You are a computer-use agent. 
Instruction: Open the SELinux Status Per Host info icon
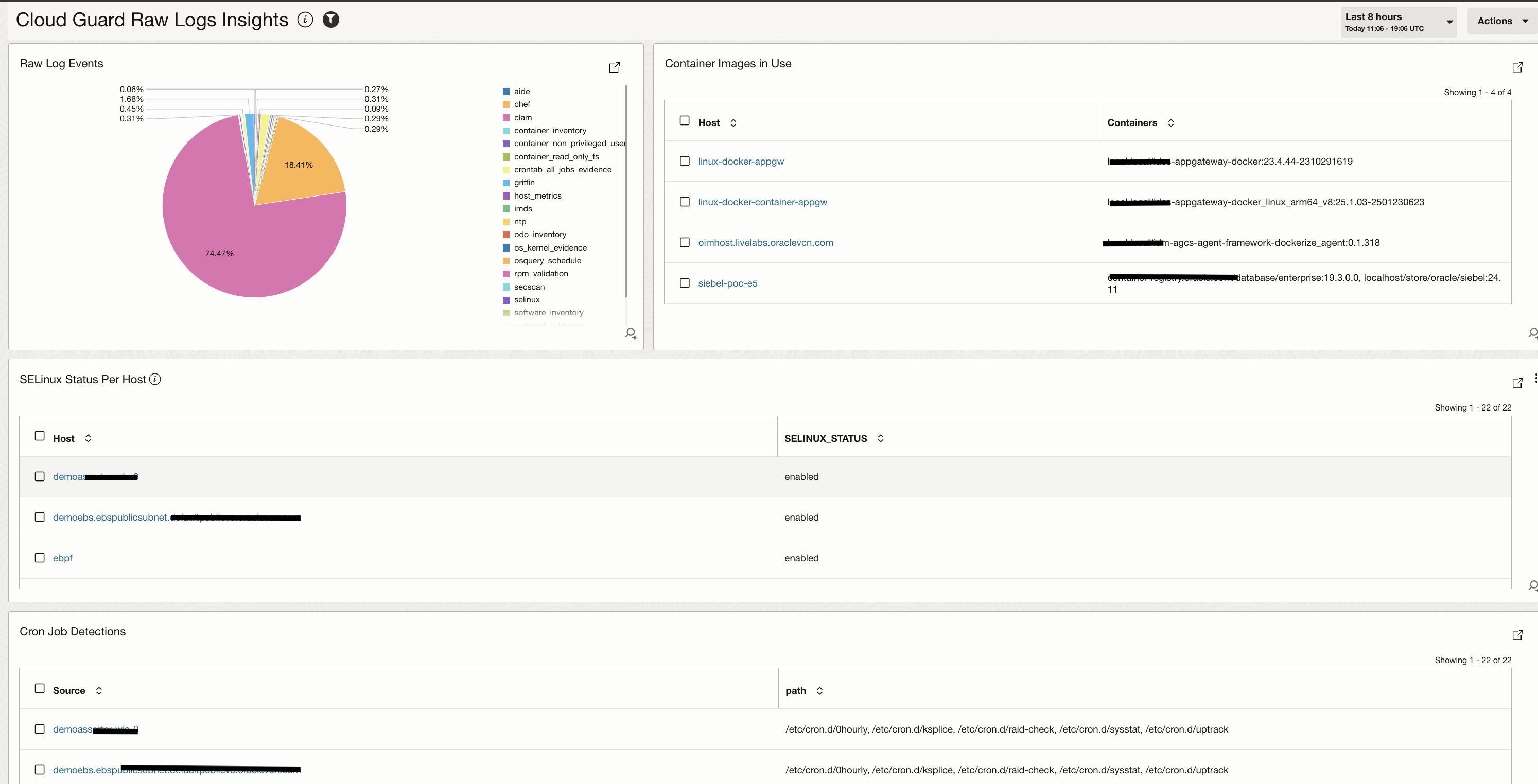pos(154,379)
